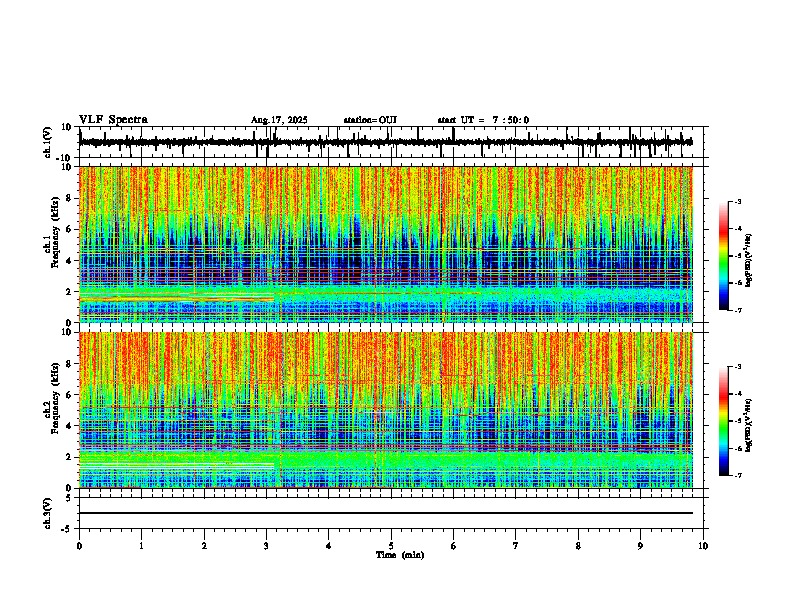
Task: Click the ch.1 spectrogram color scale bar
Action: [724, 256]
